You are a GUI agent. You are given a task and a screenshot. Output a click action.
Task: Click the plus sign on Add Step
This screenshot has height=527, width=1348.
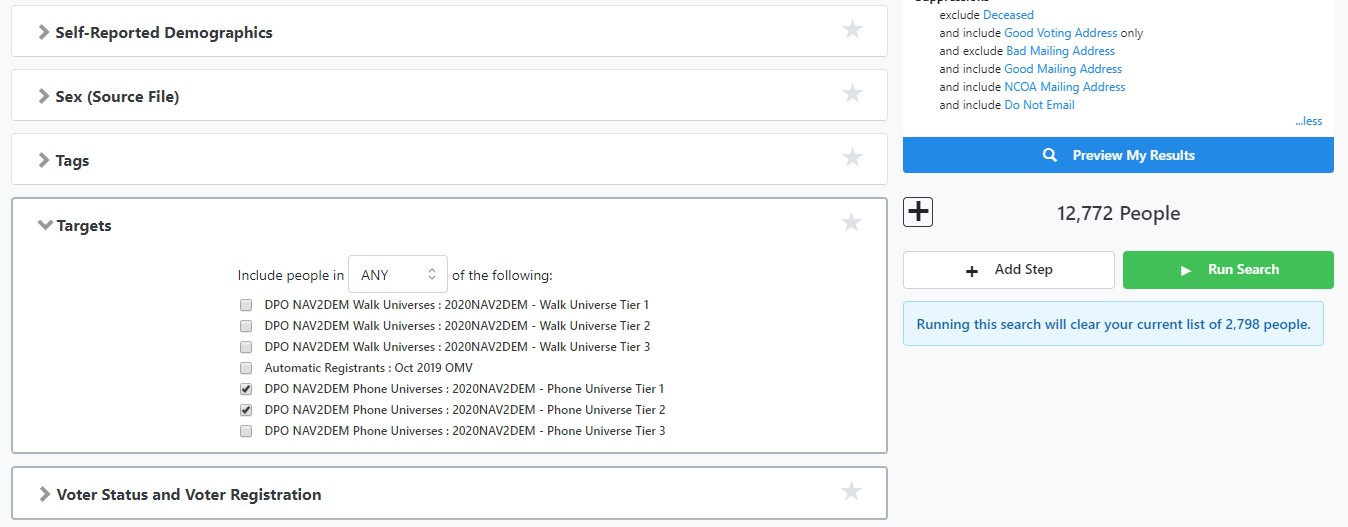(x=971, y=271)
